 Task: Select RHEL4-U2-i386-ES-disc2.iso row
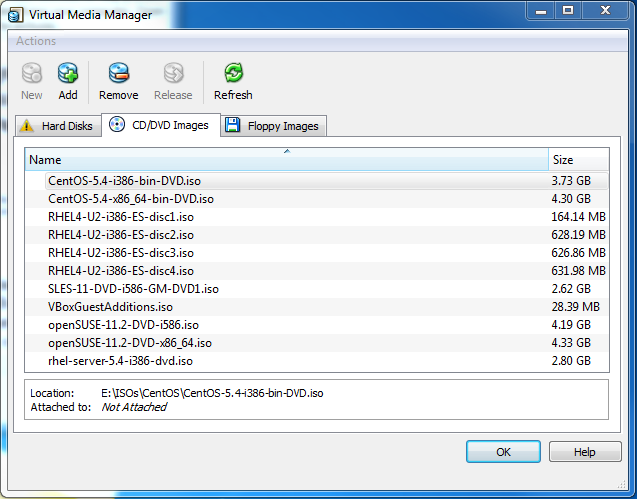317,235
